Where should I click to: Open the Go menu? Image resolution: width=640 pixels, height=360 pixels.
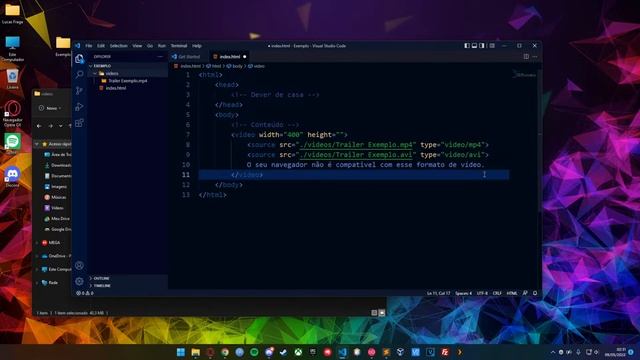150,46
